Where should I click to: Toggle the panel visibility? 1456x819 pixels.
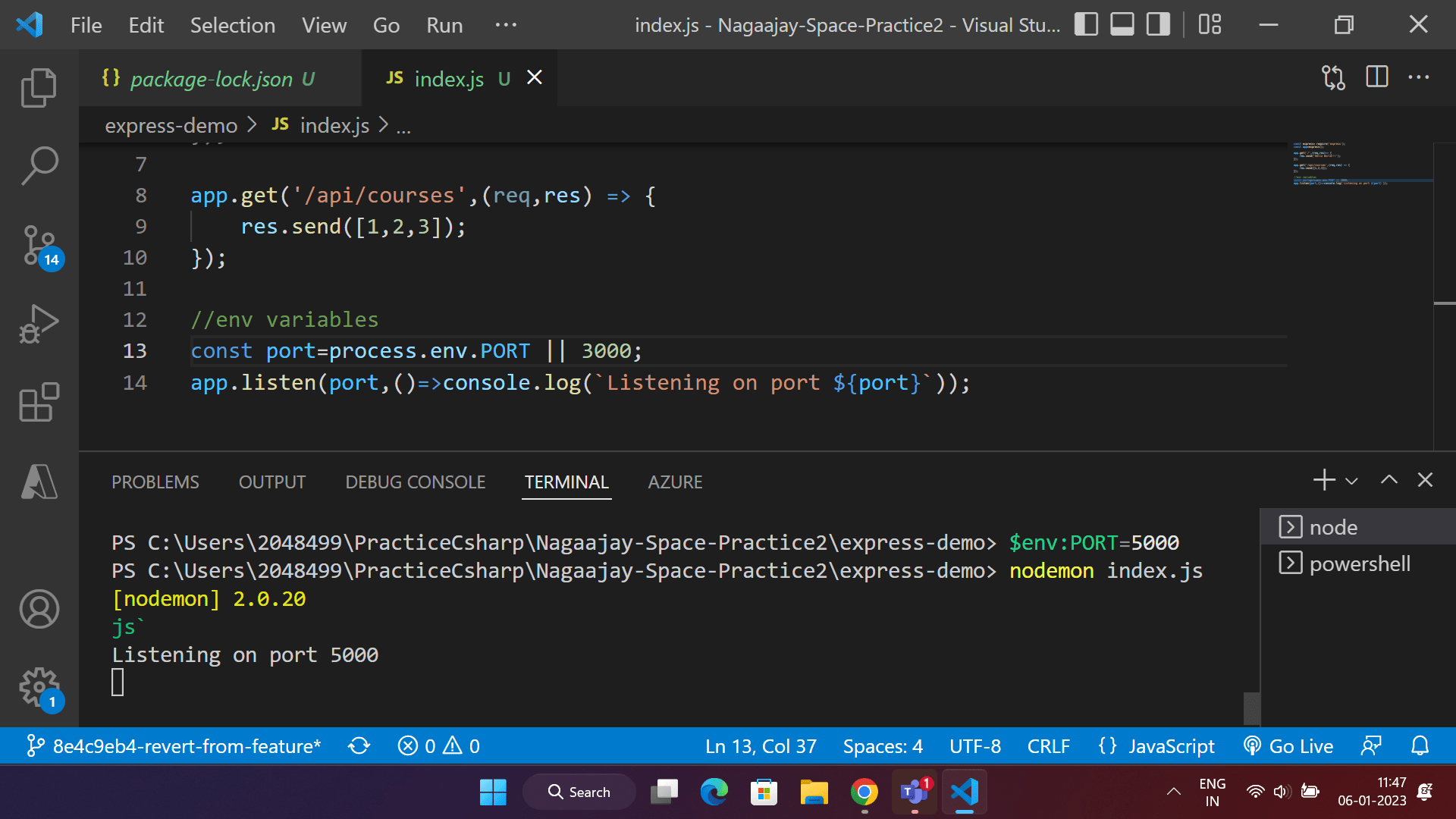1122,24
